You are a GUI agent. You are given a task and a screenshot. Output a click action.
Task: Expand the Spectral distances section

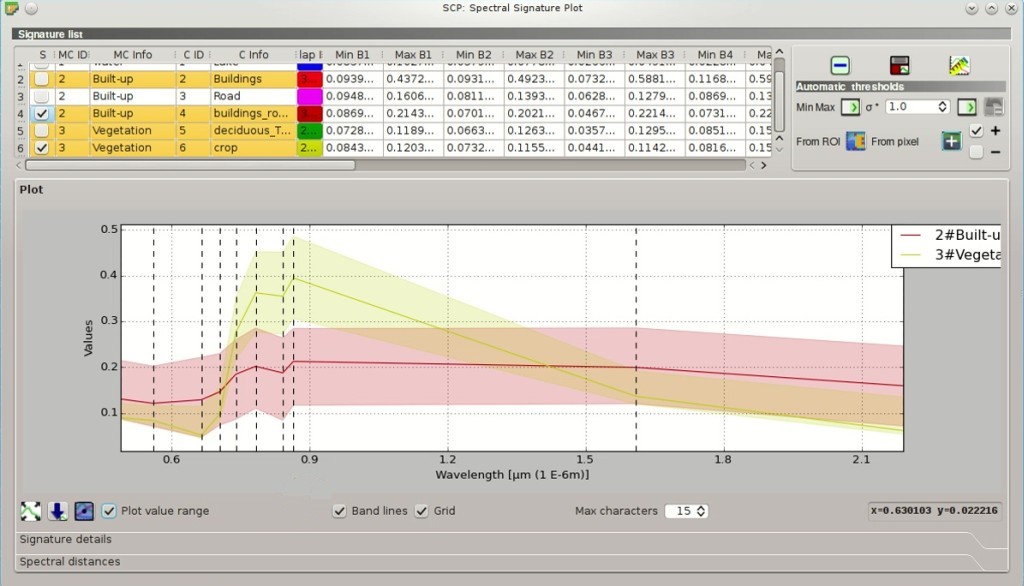point(70,561)
